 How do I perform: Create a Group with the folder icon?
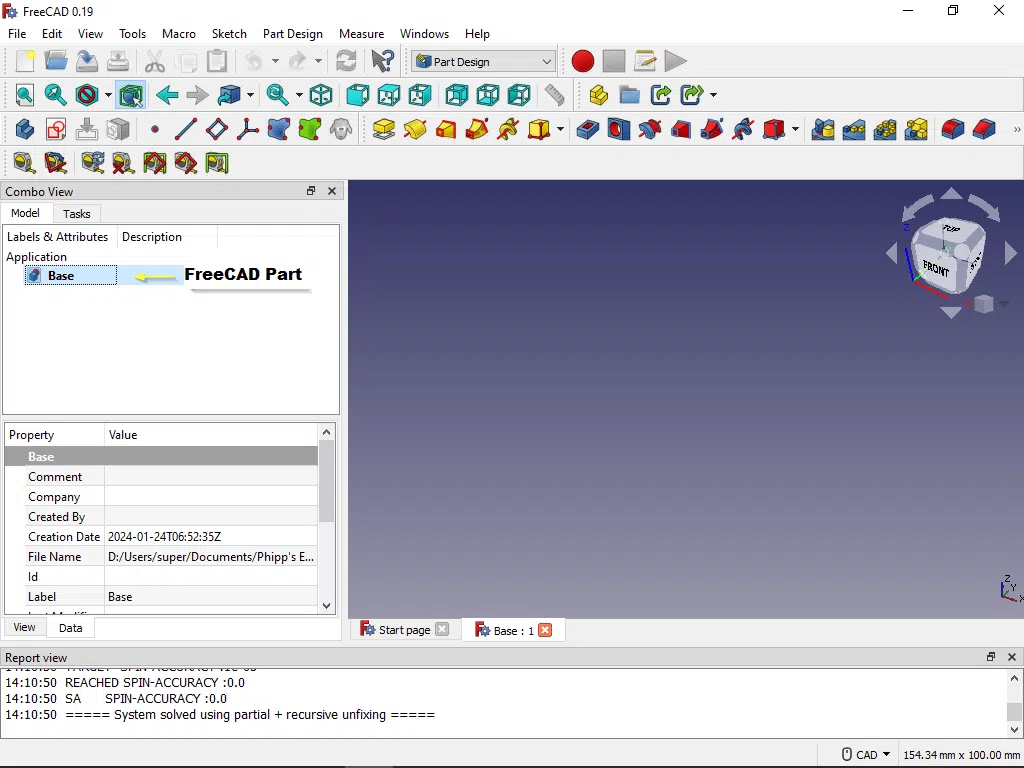click(x=630, y=95)
